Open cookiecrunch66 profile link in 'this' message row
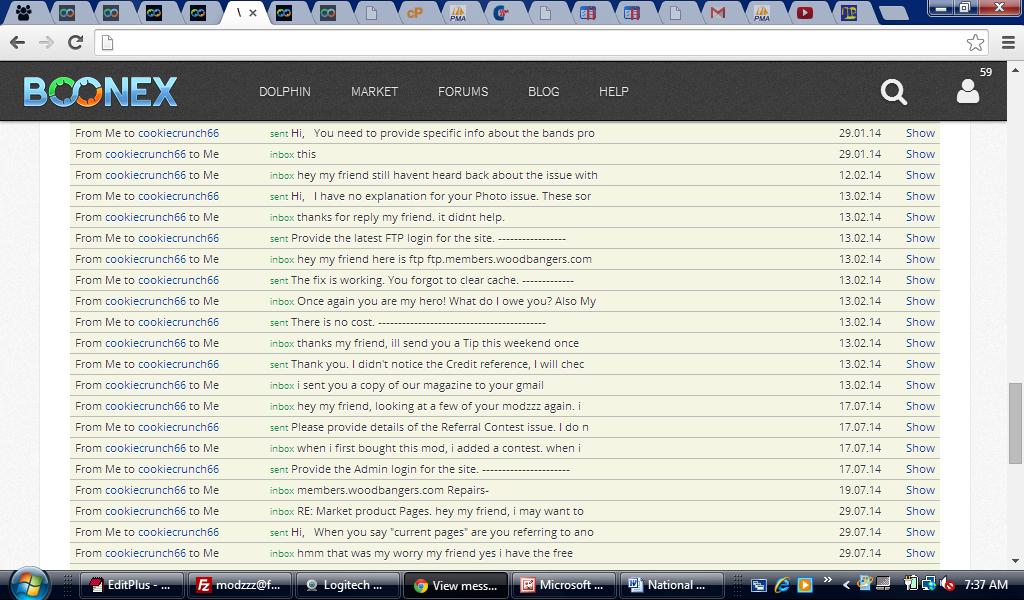 145,154
